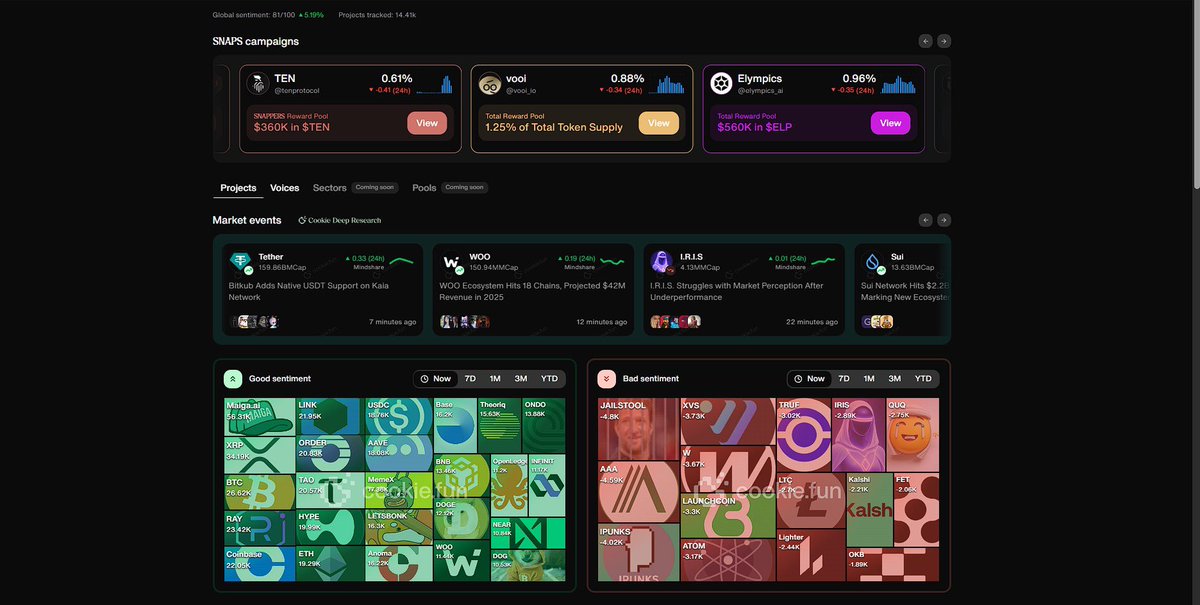The image size is (1200, 605).
Task: Select 1M range in Bad sentiment
Action: pos(869,379)
